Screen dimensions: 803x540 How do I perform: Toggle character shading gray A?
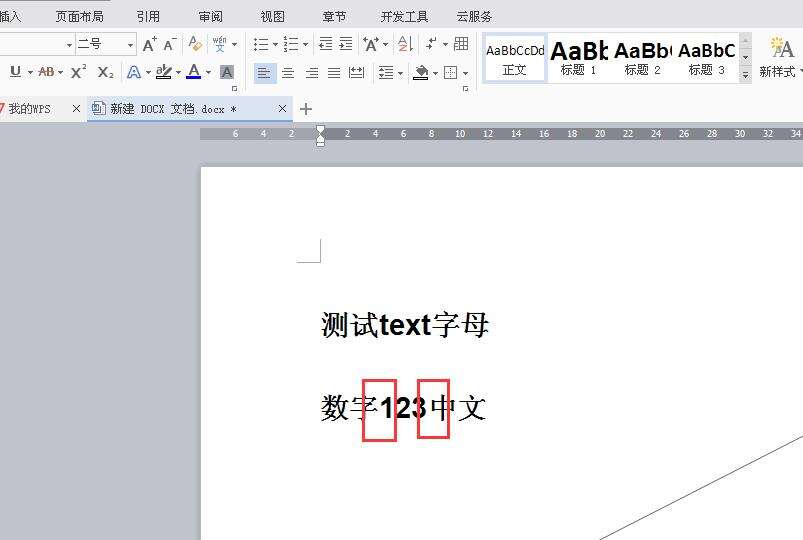[x=227, y=72]
